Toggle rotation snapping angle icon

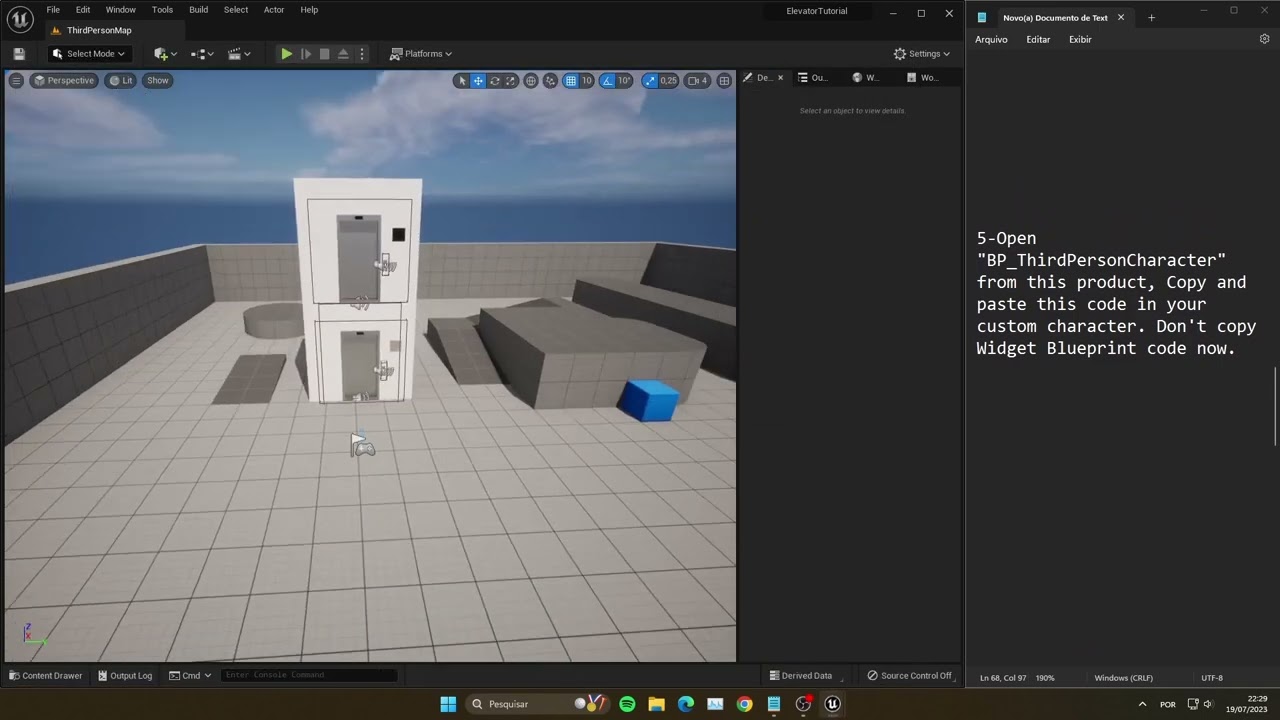click(x=607, y=81)
